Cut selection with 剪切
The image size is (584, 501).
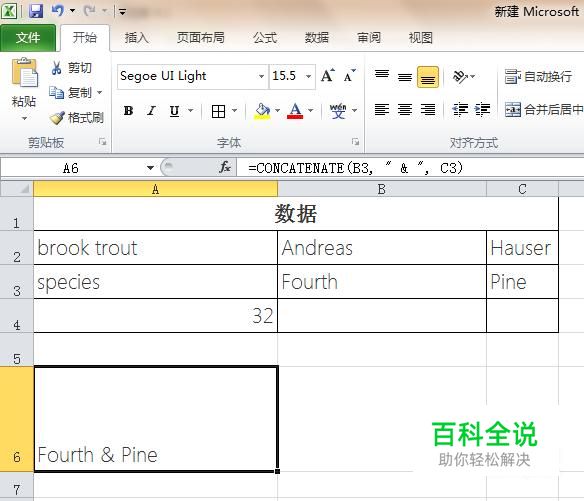tap(71, 68)
